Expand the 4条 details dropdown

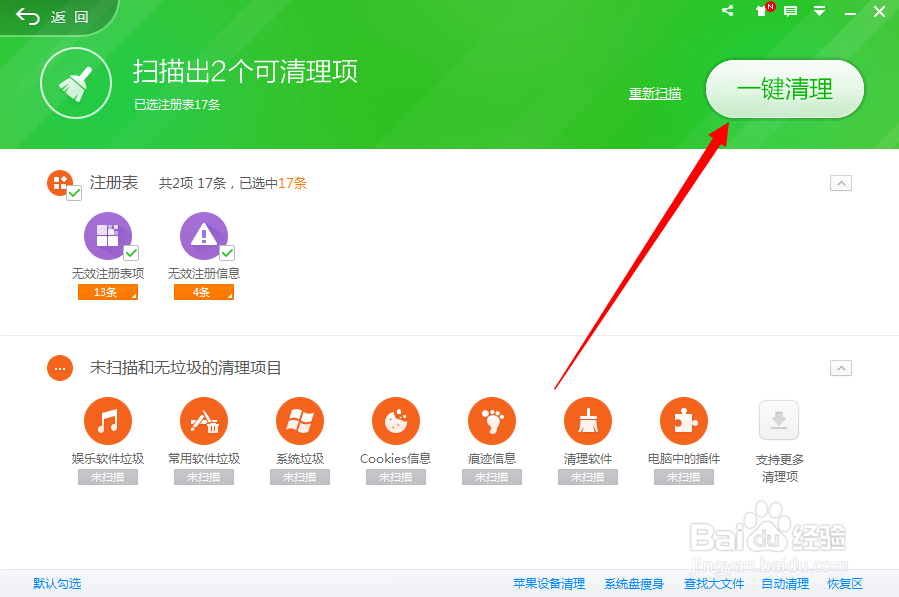(204, 292)
